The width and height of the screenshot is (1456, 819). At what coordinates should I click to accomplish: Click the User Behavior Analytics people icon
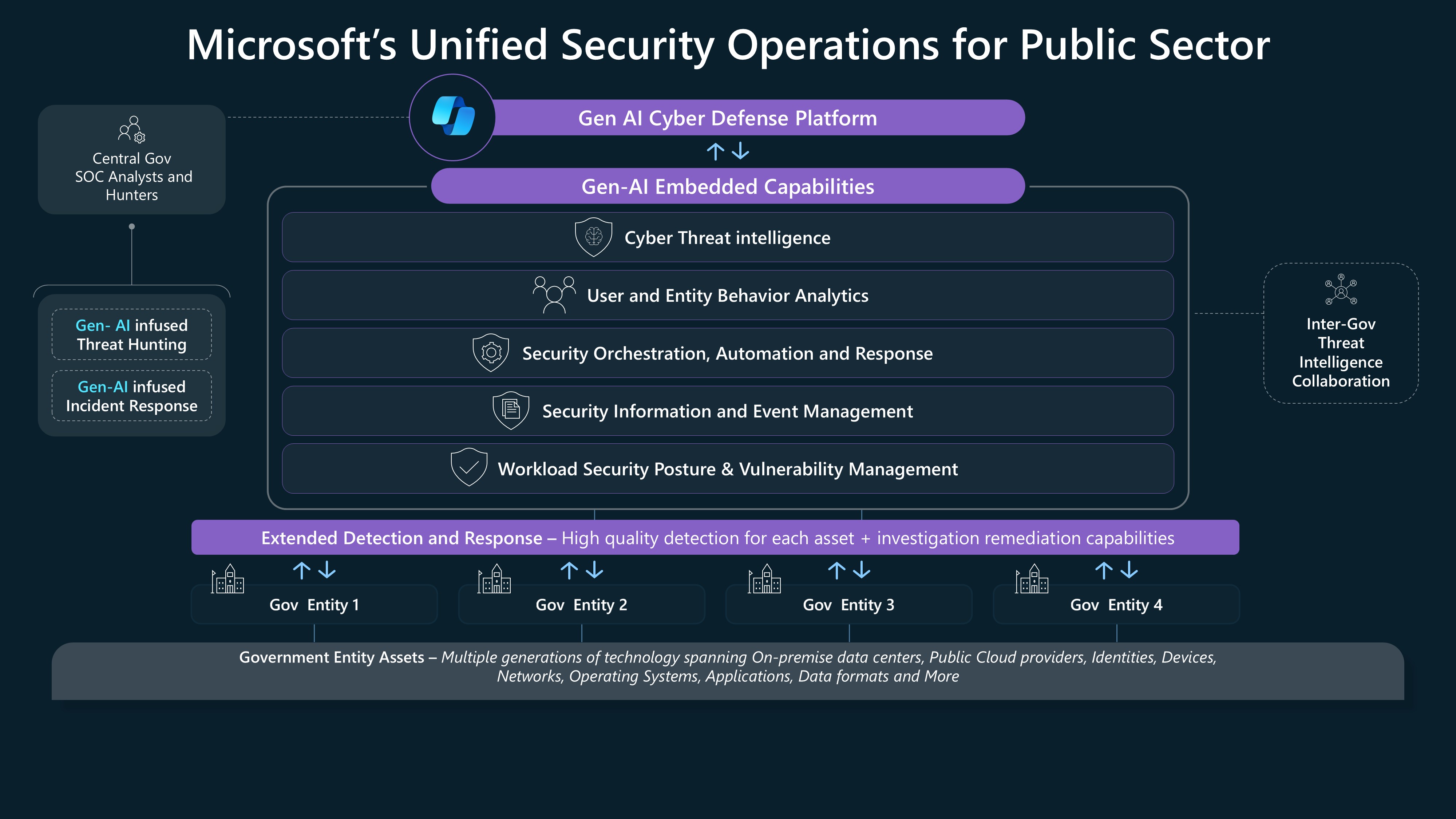click(x=554, y=294)
